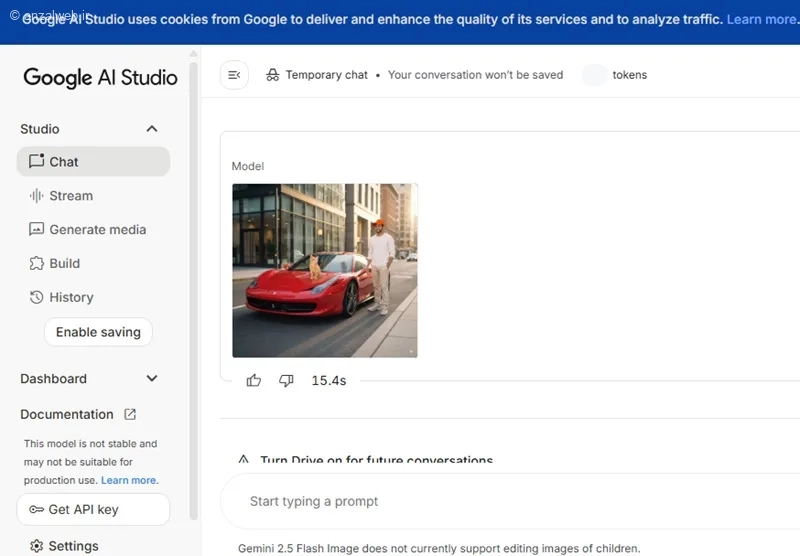The image size is (800, 556).
Task: Open Stream from the sidebar
Action: pyautogui.click(x=70, y=196)
